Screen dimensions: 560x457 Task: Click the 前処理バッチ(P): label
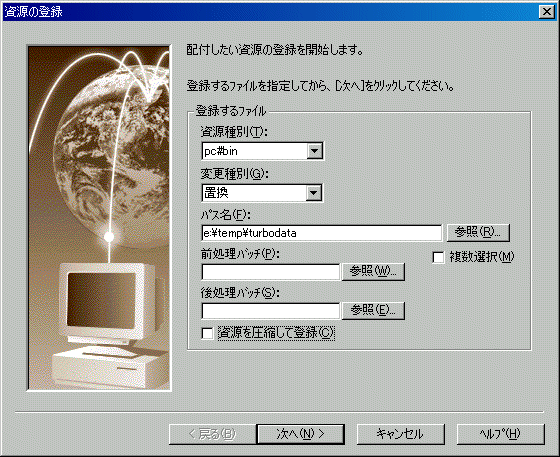click(x=240, y=254)
